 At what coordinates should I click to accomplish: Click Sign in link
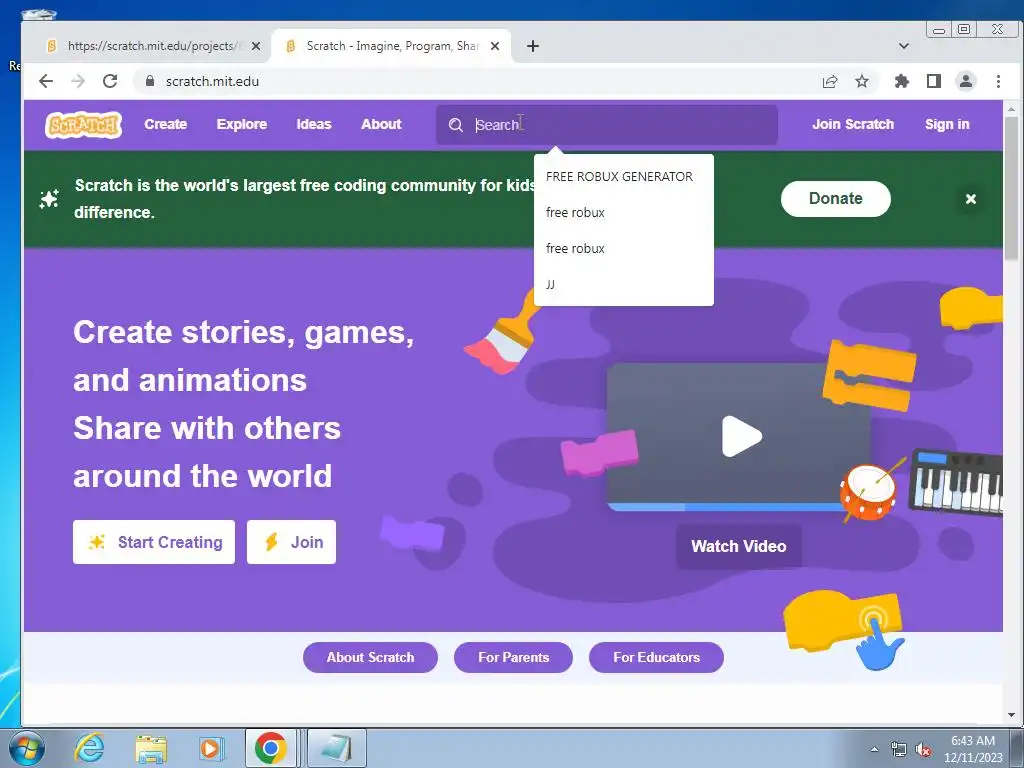coord(947,124)
